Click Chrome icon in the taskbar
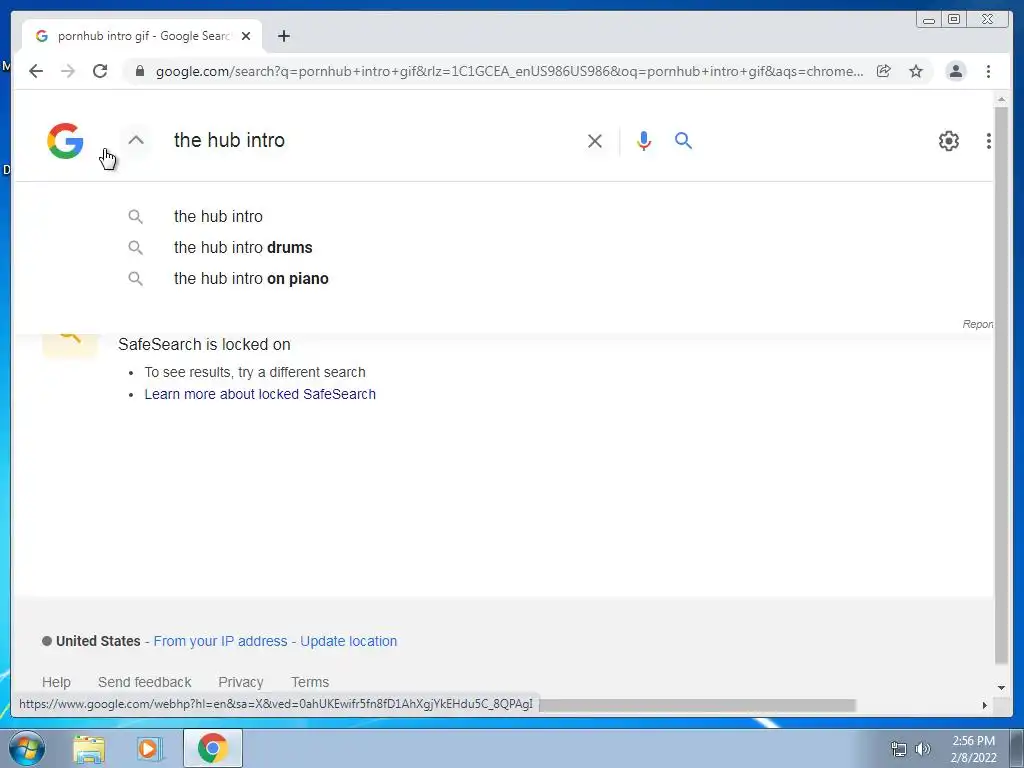 pyautogui.click(x=212, y=748)
